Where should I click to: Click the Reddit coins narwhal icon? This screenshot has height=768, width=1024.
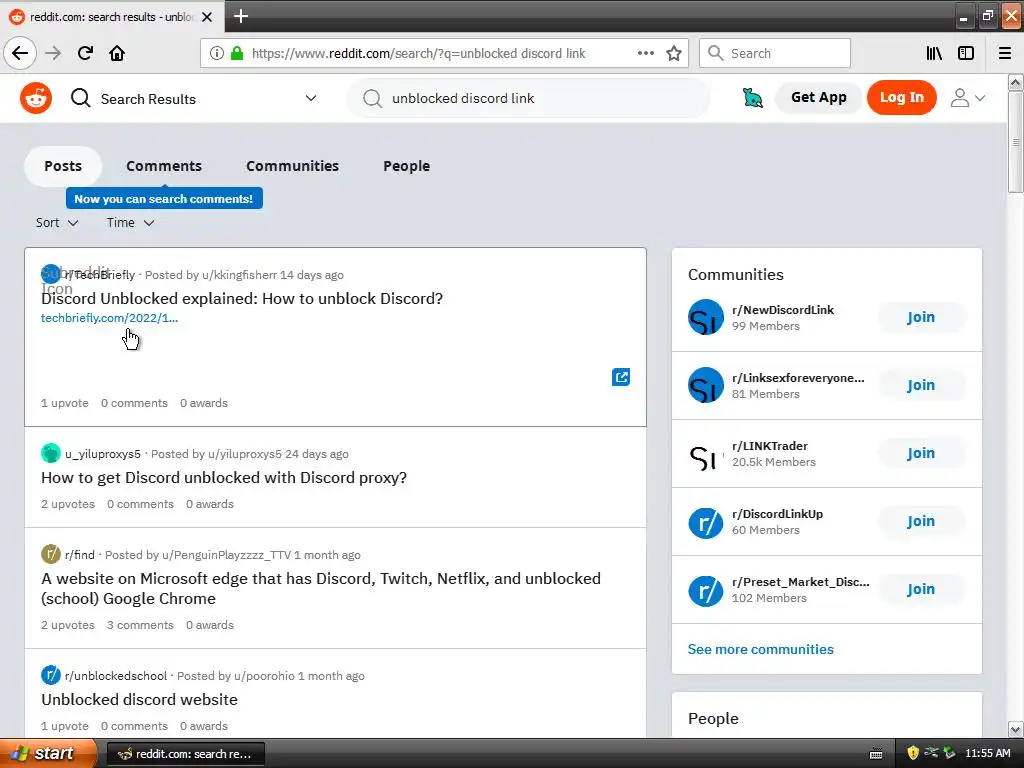(752, 98)
